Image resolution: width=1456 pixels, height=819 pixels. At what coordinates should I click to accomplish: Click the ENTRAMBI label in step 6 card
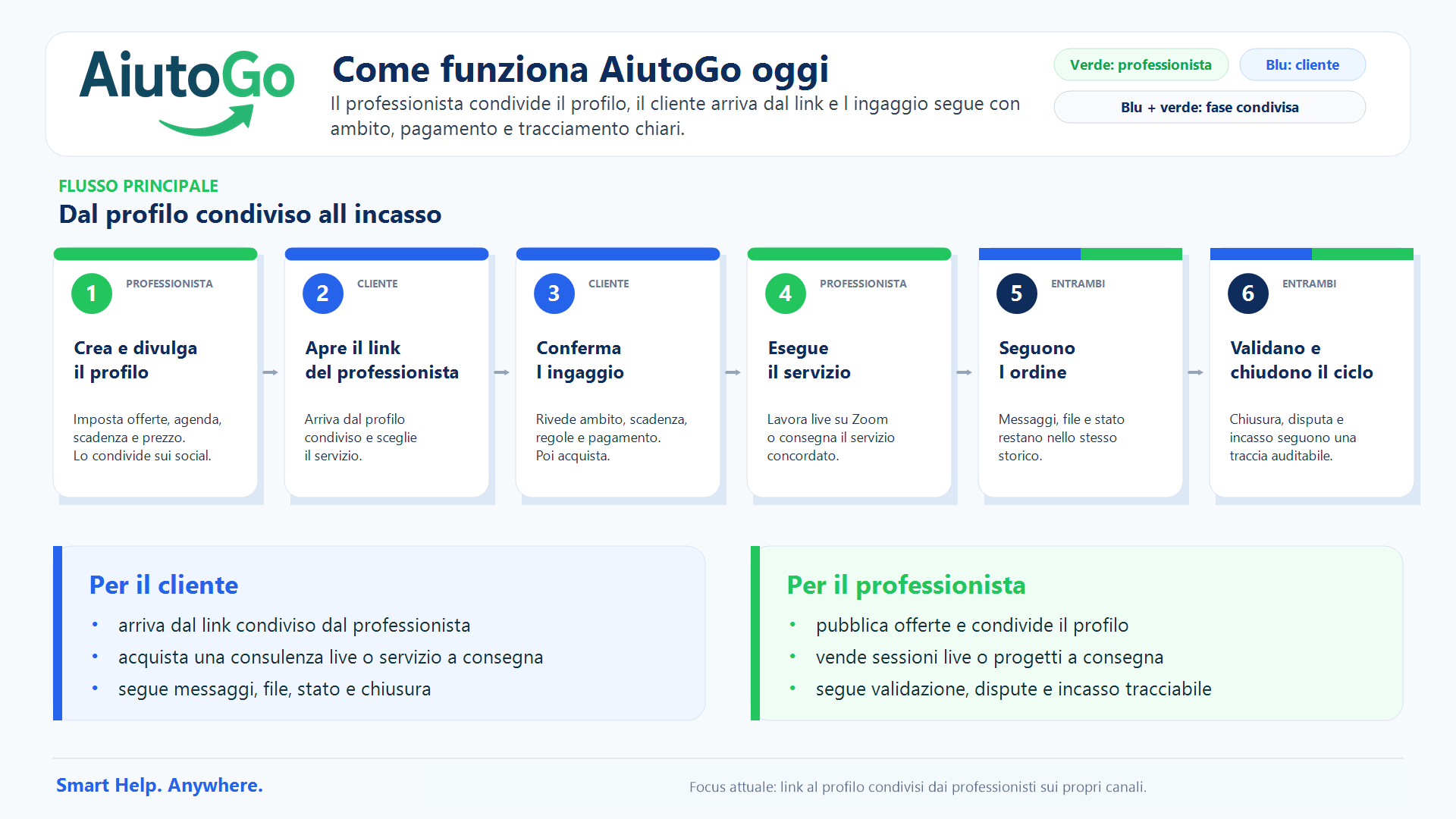pos(1309,284)
